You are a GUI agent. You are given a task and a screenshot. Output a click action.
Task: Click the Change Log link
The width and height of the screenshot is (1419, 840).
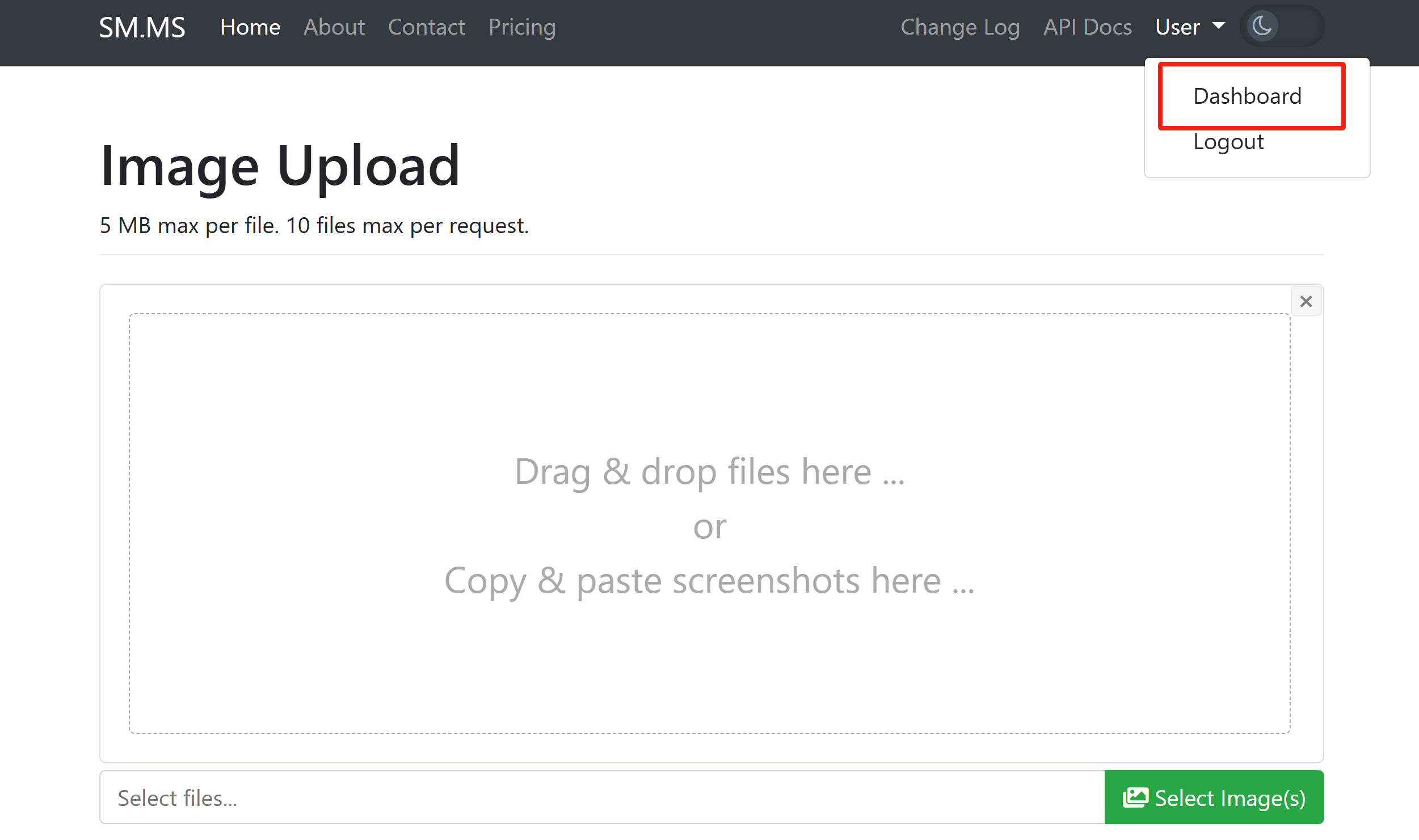click(x=961, y=27)
